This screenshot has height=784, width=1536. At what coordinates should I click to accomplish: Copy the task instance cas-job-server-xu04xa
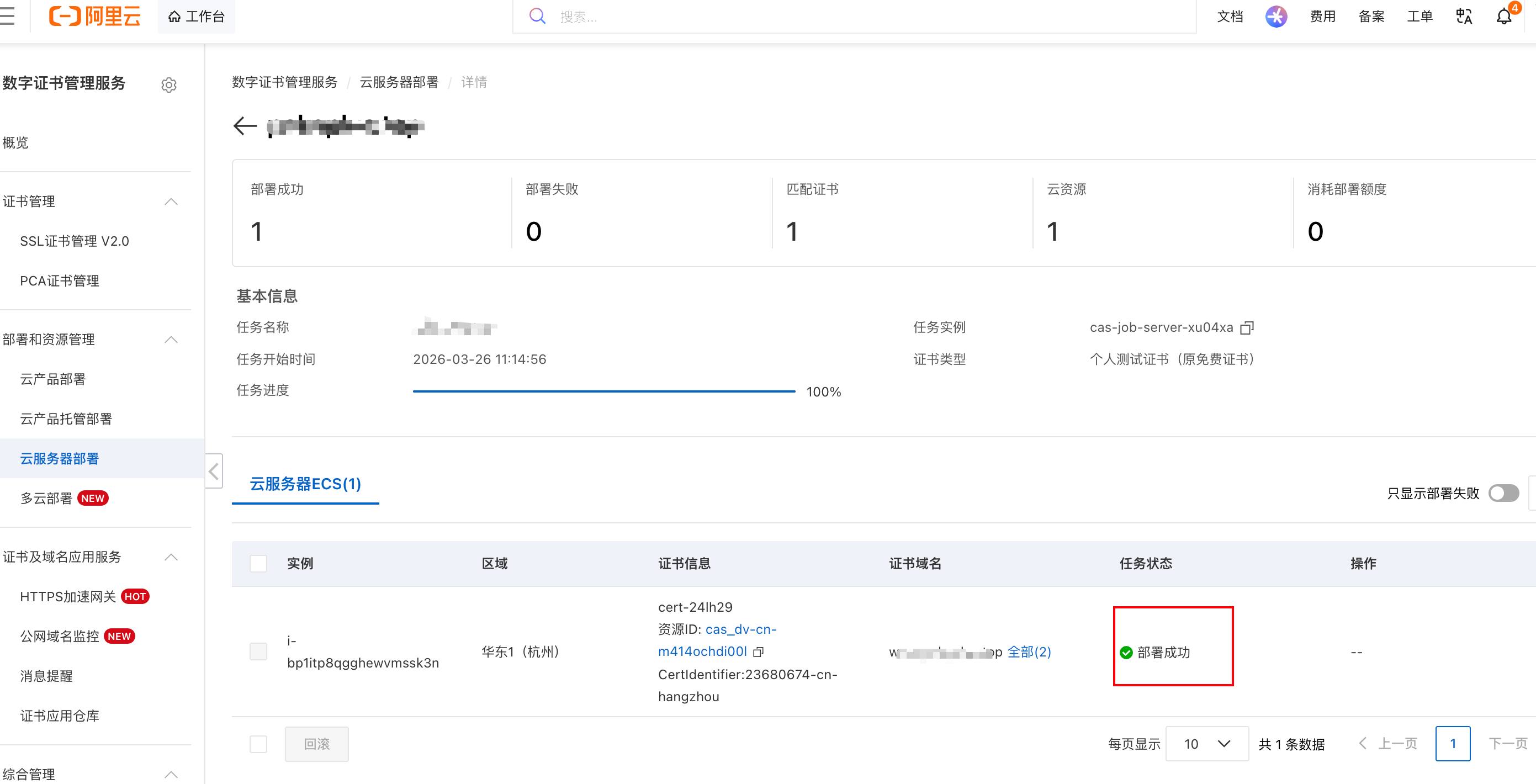(1246, 327)
